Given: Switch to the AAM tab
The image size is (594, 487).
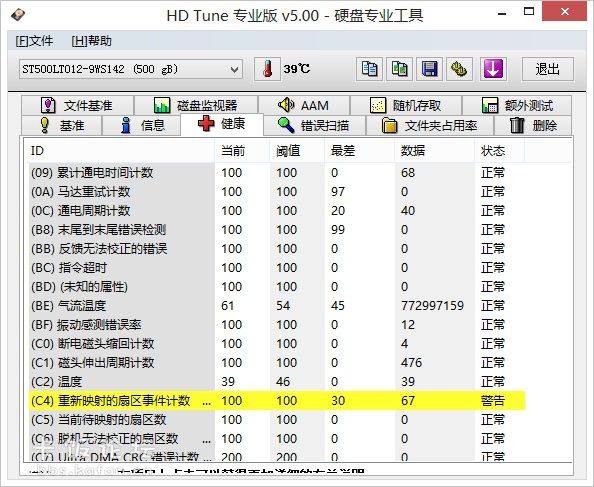Looking at the screenshot, I should tap(304, 105).
